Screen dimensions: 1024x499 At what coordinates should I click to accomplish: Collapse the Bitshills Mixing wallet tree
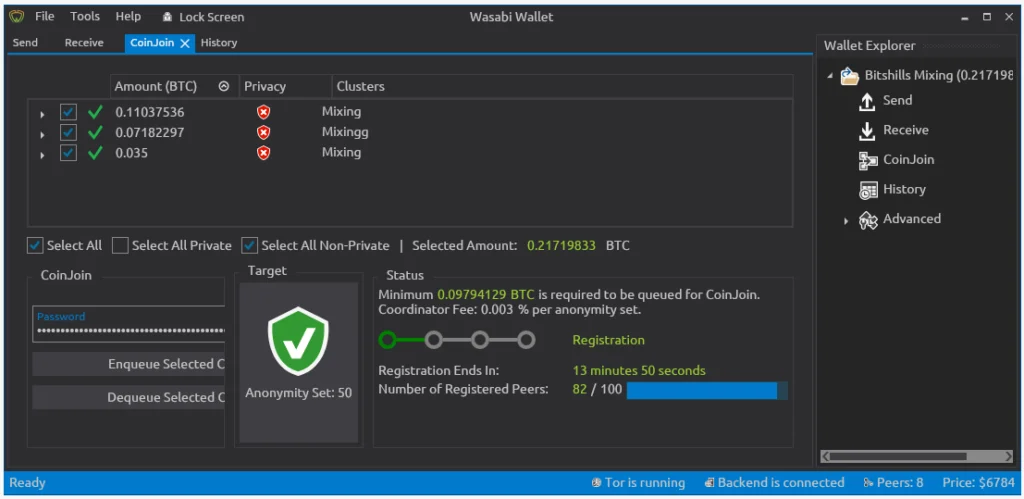click(830, 76)
